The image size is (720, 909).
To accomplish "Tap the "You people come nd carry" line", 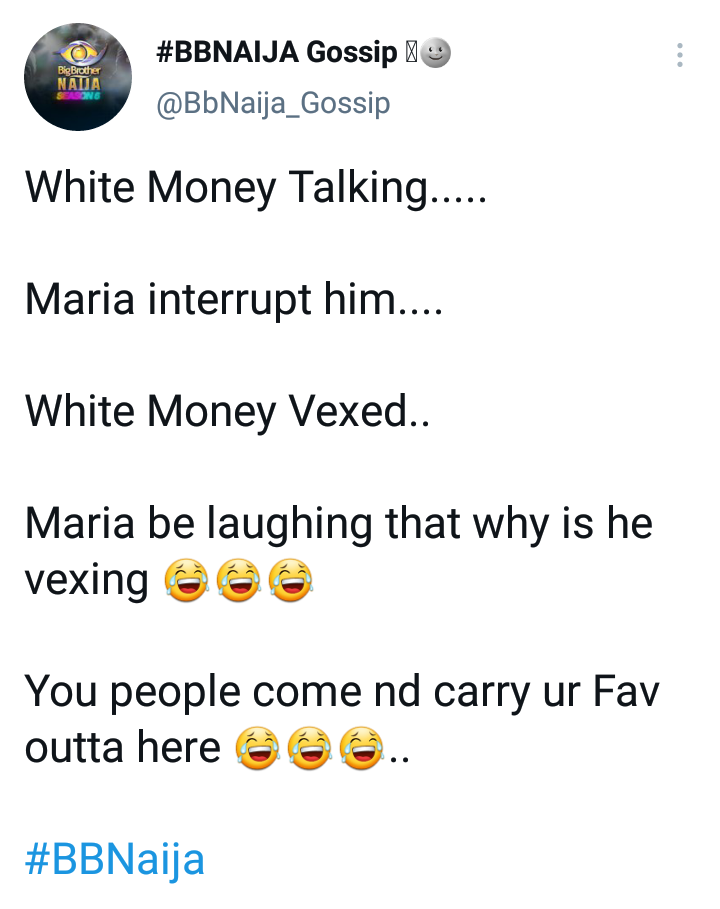I will (342, 692).
